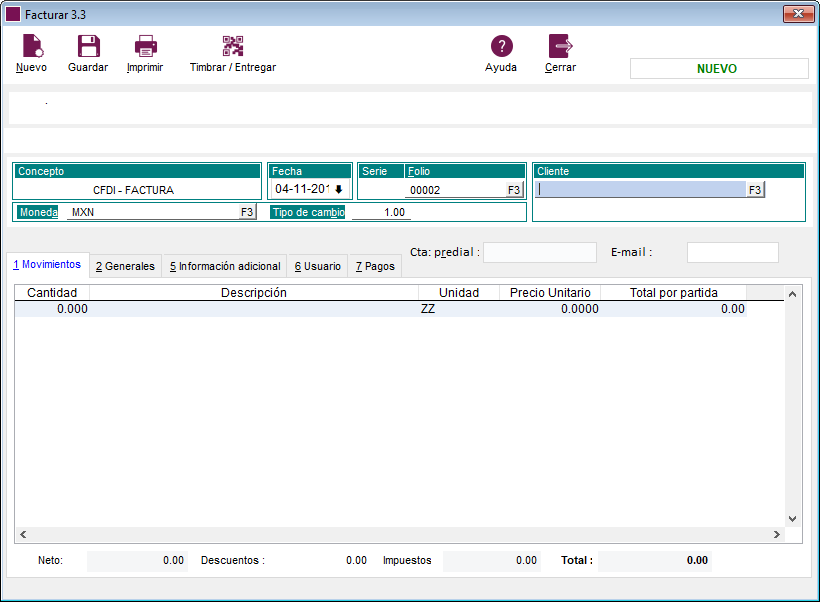Click the Total por partida column header
Screen dimensions: 820x602
[674, 293]
